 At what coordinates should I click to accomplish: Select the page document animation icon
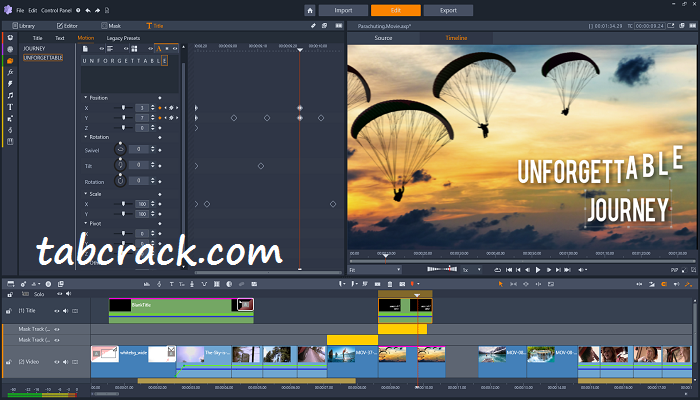(86, 49)
